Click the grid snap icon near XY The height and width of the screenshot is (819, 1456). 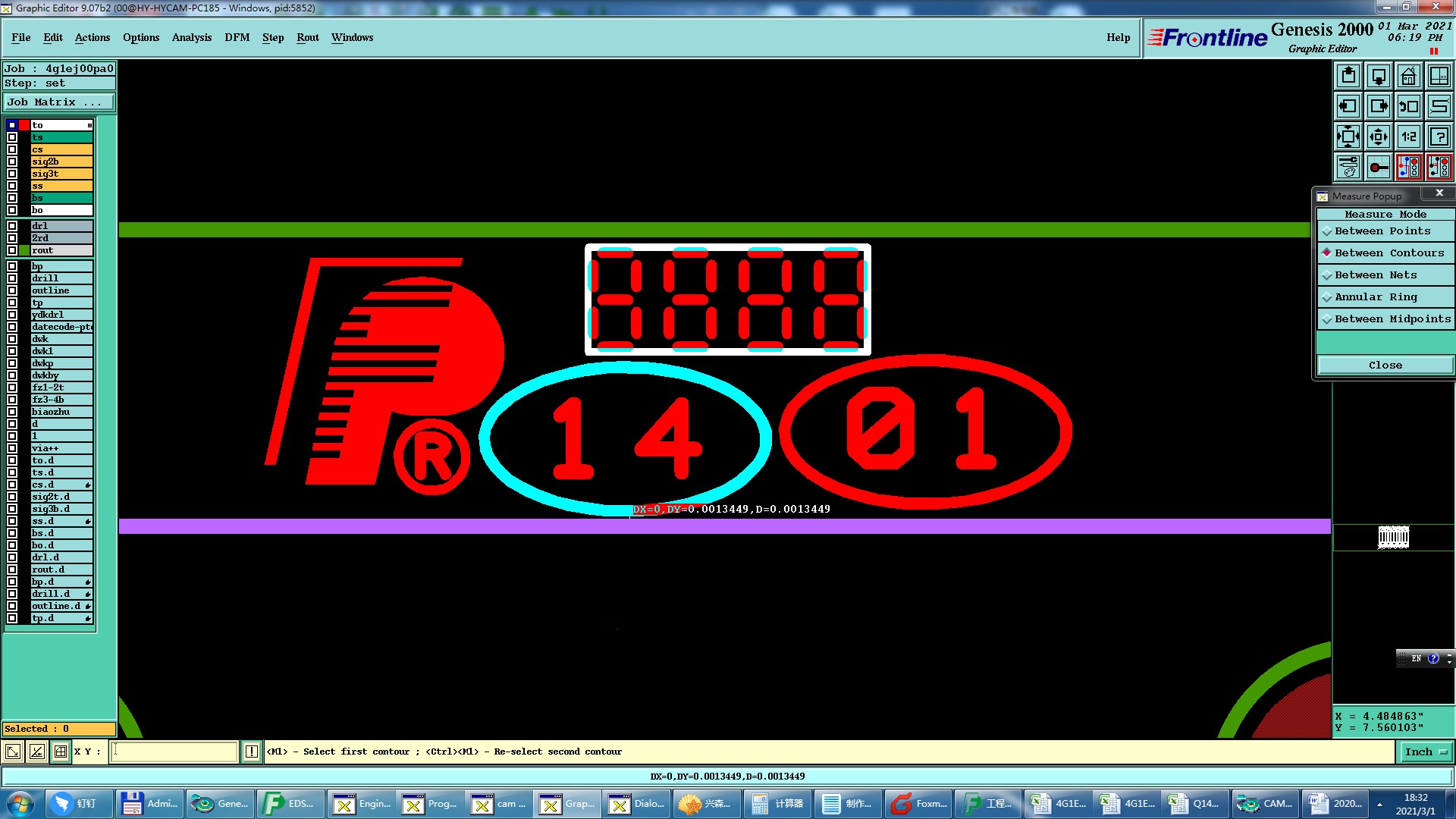pos(61,752)
